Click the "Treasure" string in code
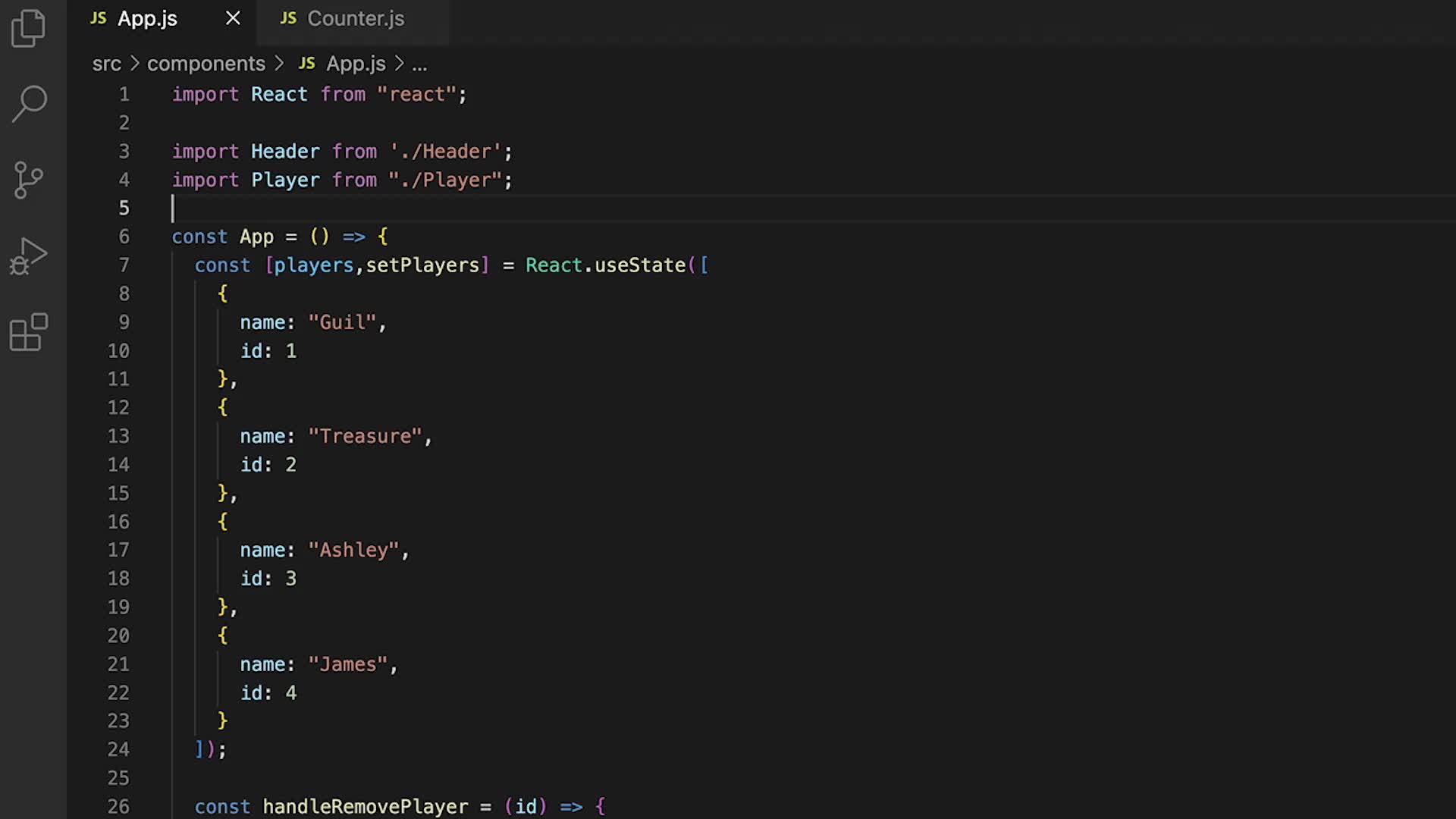This screenshot has width=1456, height=819. coord(364,436)
